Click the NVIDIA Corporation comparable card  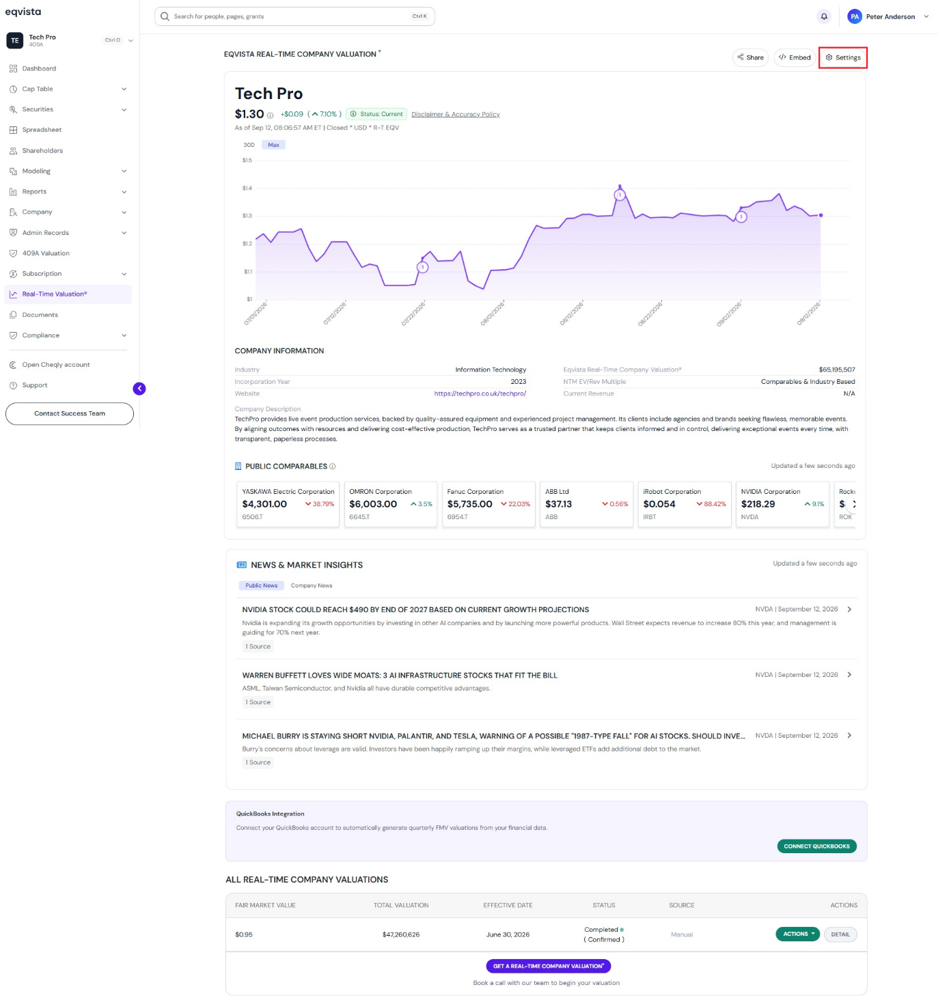click(x=782, y=504)
